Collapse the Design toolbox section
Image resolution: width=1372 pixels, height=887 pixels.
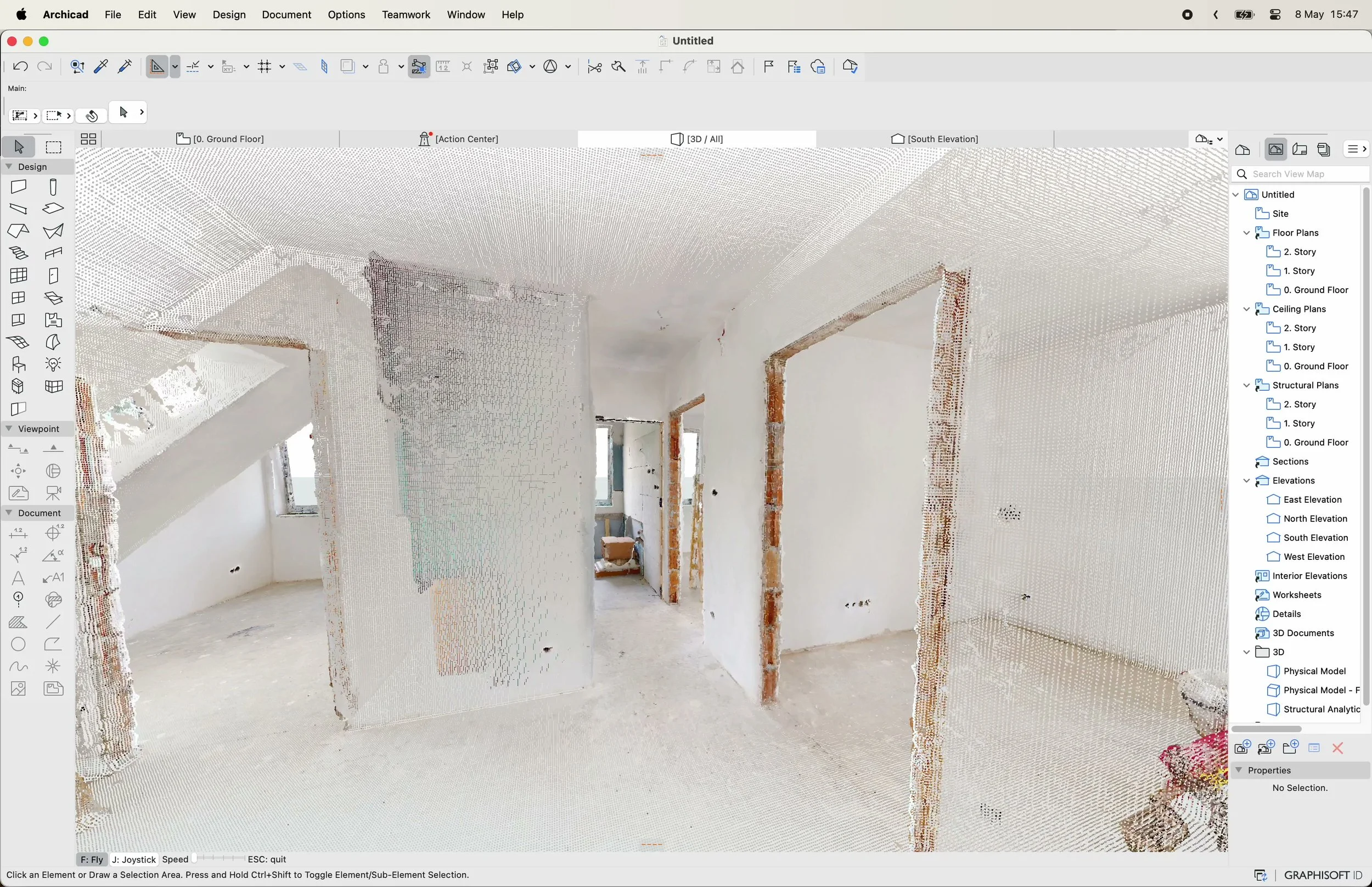pos(9,166)
